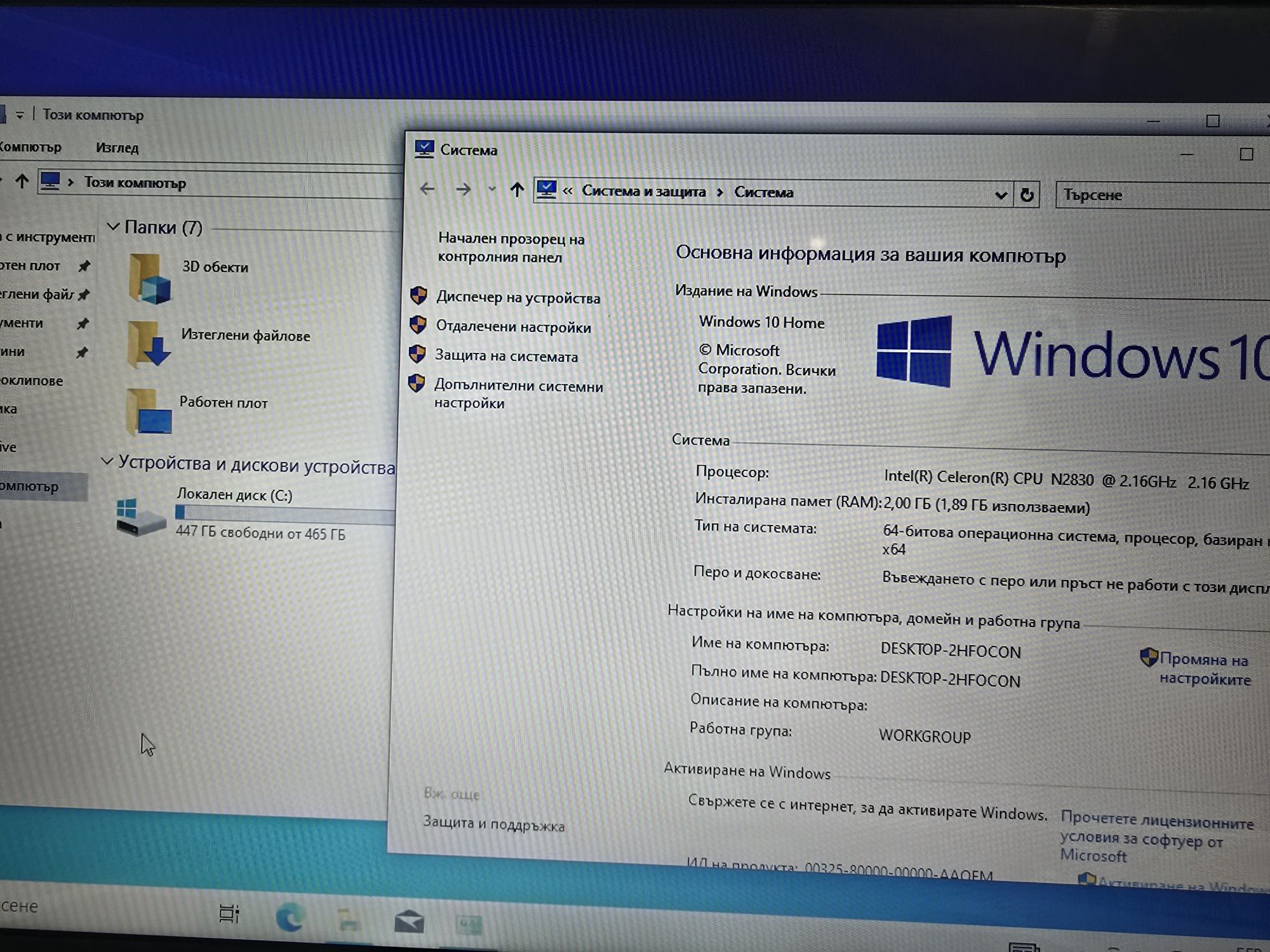This screenshot has width=1270, height=952.
Task: Click computer icon in Explorer address bar
Action: click(50, 182)
